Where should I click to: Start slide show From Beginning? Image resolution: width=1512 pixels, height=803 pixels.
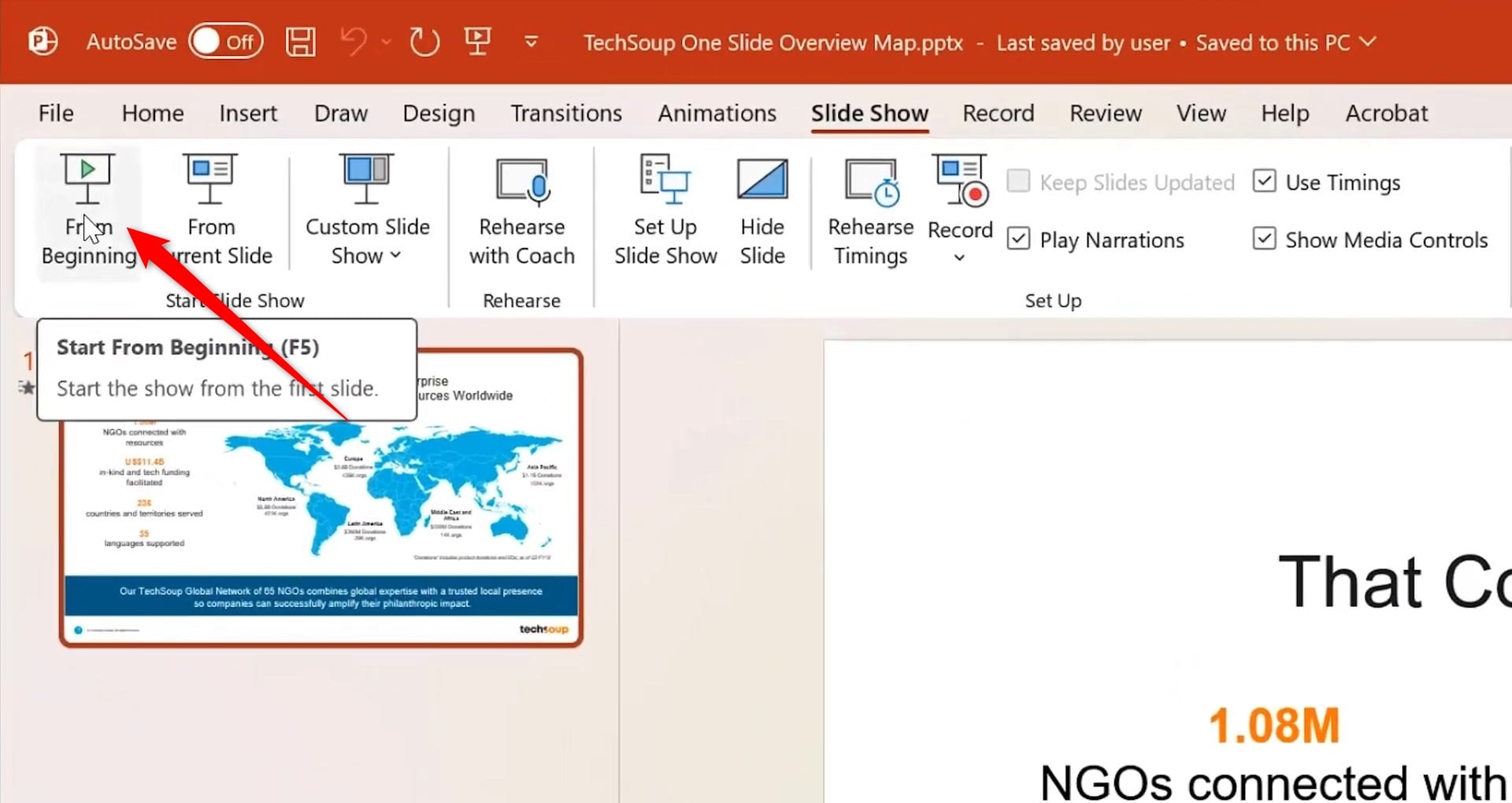coord(88,210)
